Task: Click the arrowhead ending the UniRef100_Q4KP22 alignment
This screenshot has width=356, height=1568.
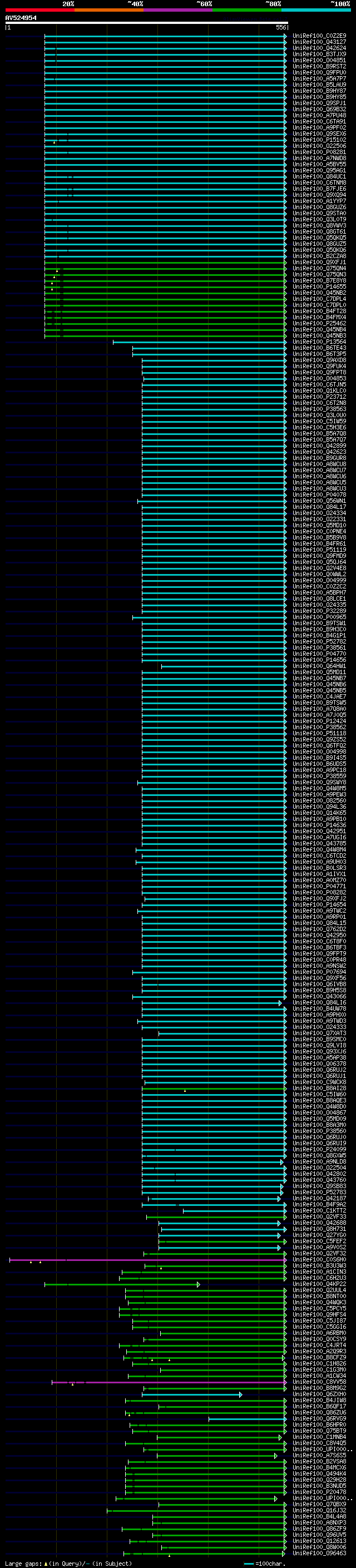Action: pyautogui.click(x=199, y=1284)
